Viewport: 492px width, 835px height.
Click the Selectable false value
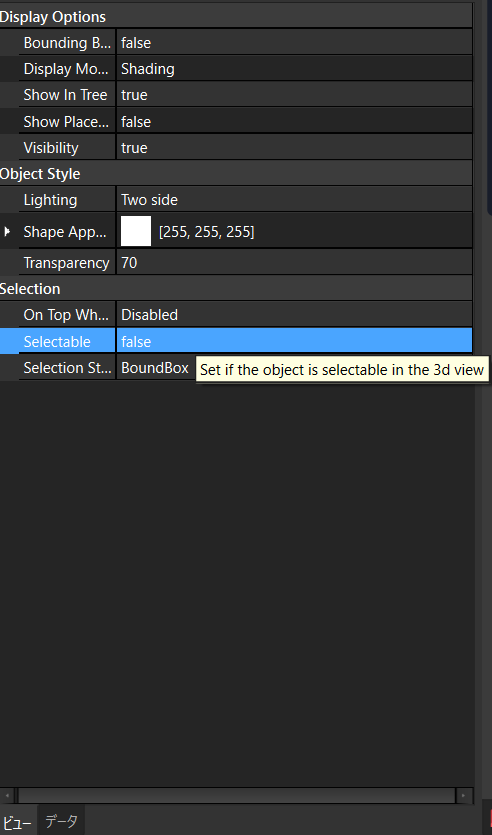pos(294,341)
